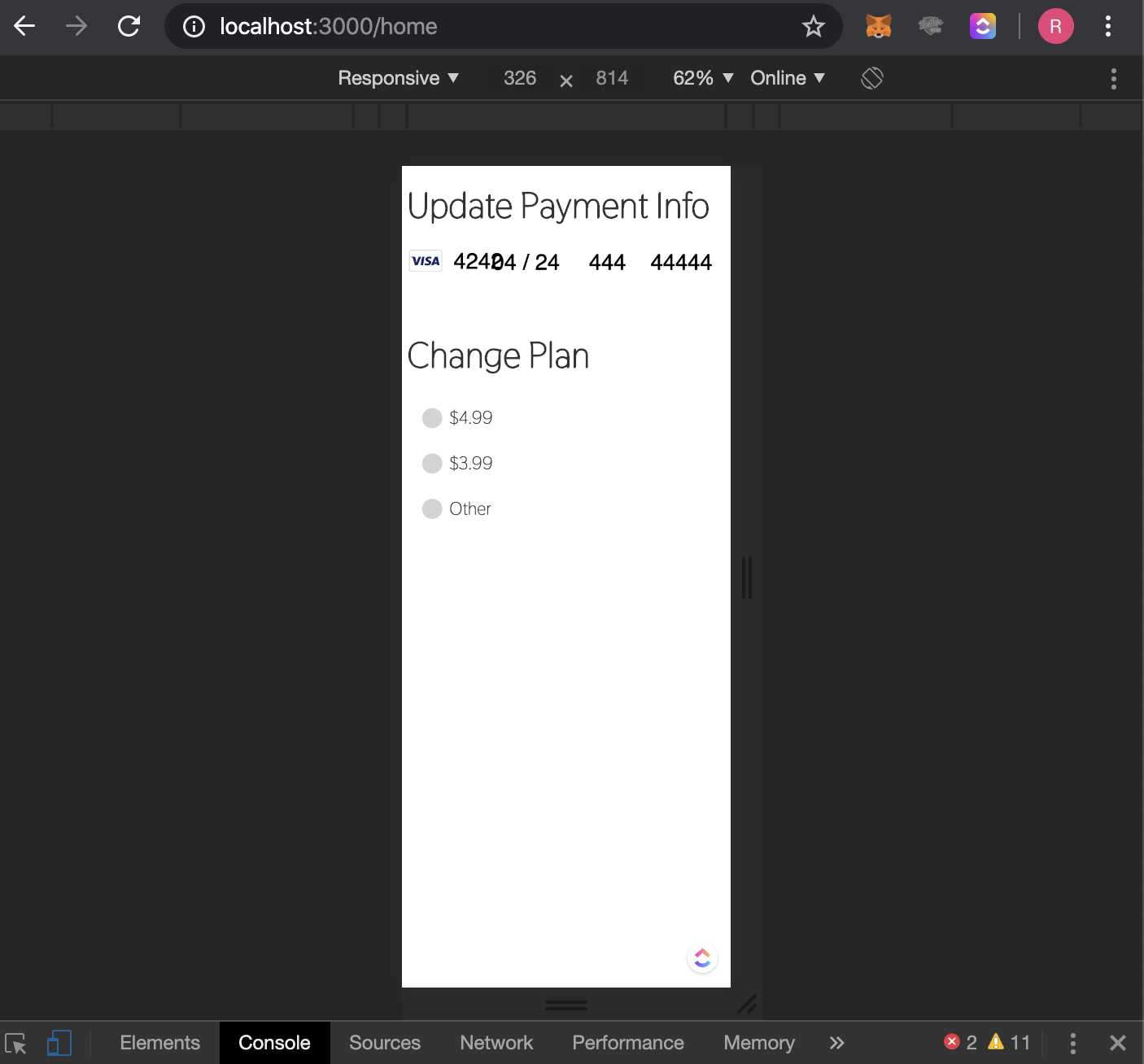Open the ClickUp extension in toolbar

(x=983, y=26)
